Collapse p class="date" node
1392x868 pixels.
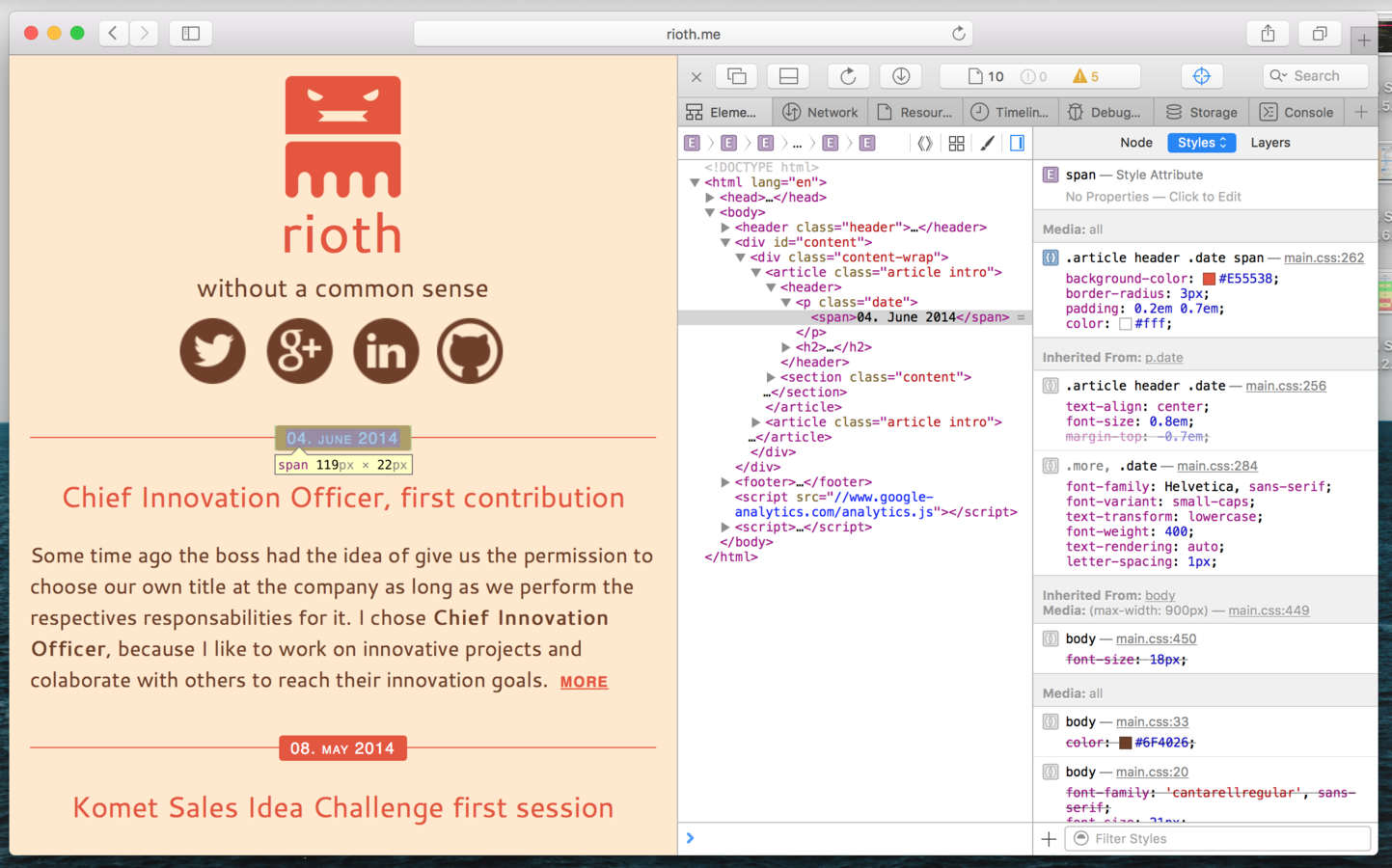click(x=786, y=302)
